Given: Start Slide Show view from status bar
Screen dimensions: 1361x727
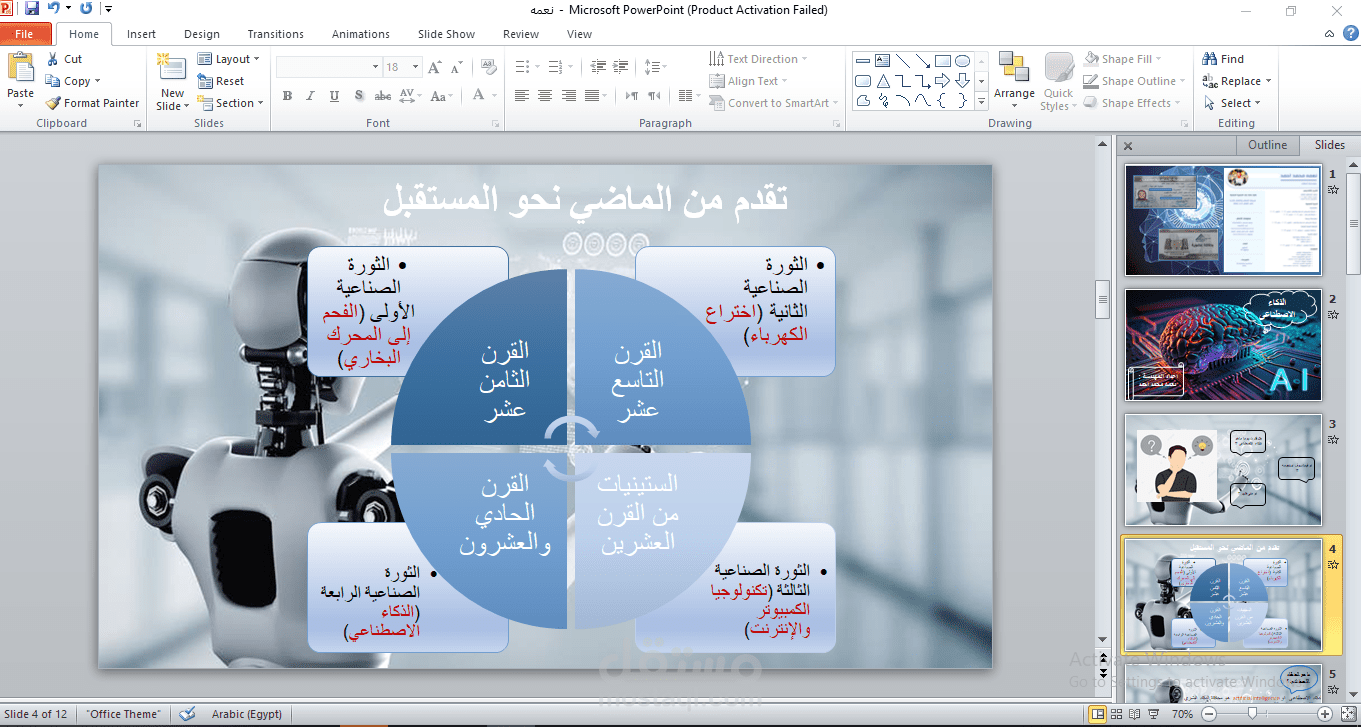Looking at the screenshot, I should click(1155, 714).
